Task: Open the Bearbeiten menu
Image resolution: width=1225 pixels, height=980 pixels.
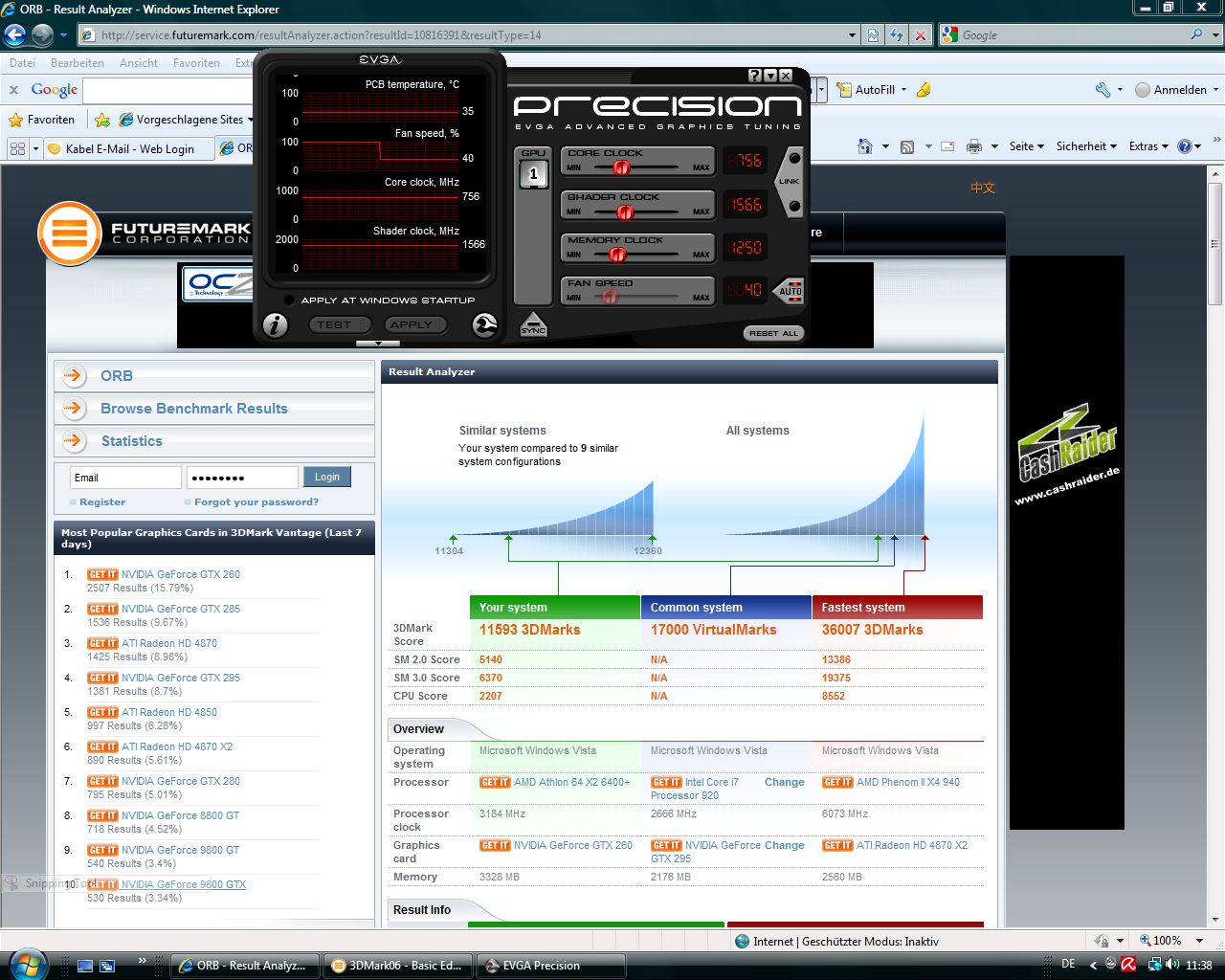Action: pyautogui.click(x=78, y=63)
